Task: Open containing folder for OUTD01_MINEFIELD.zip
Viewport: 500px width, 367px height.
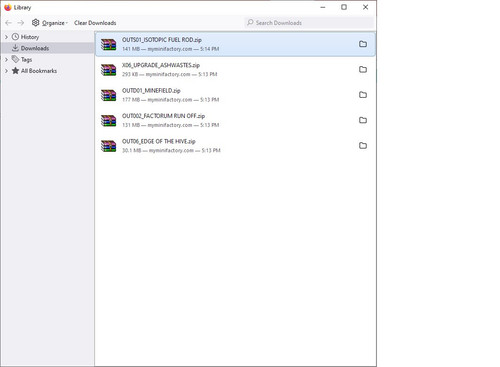Action: click(363, 95)
